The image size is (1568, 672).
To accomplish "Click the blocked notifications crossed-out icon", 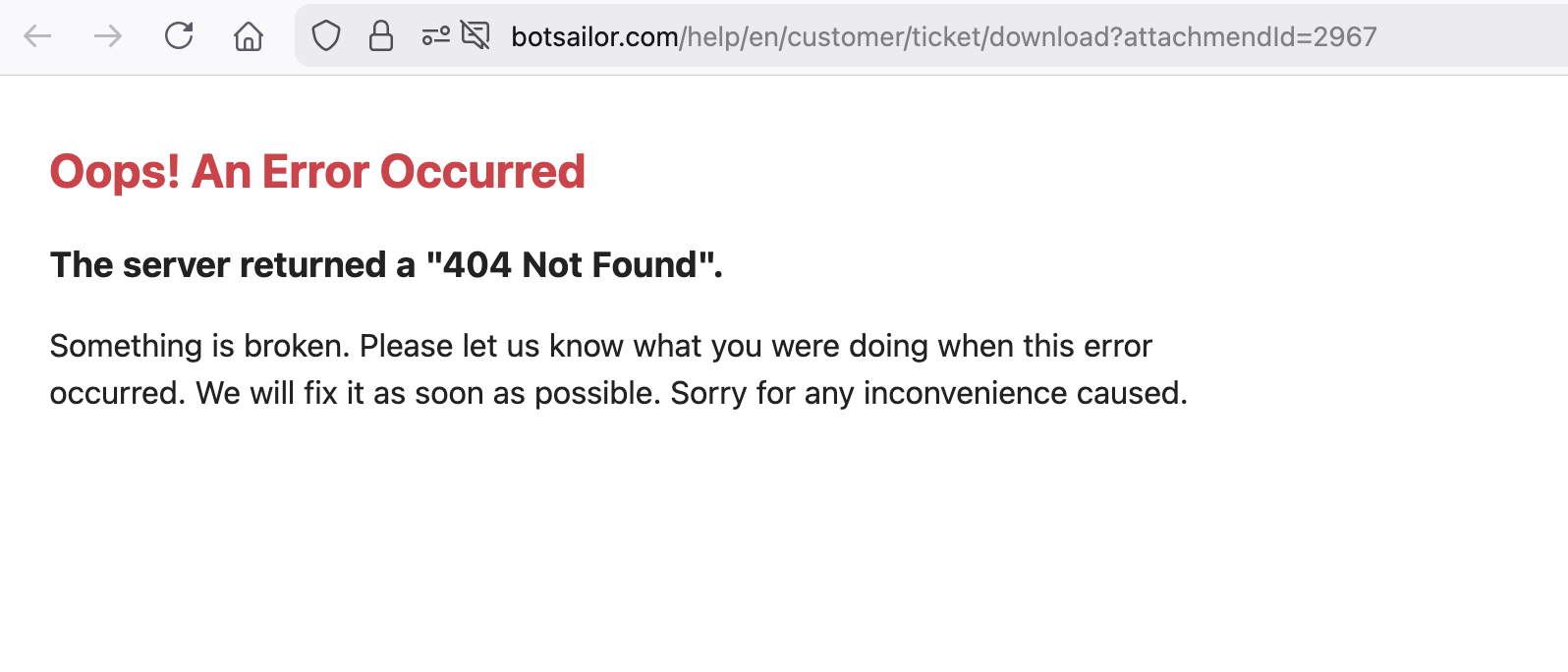I will pos(476,37).
